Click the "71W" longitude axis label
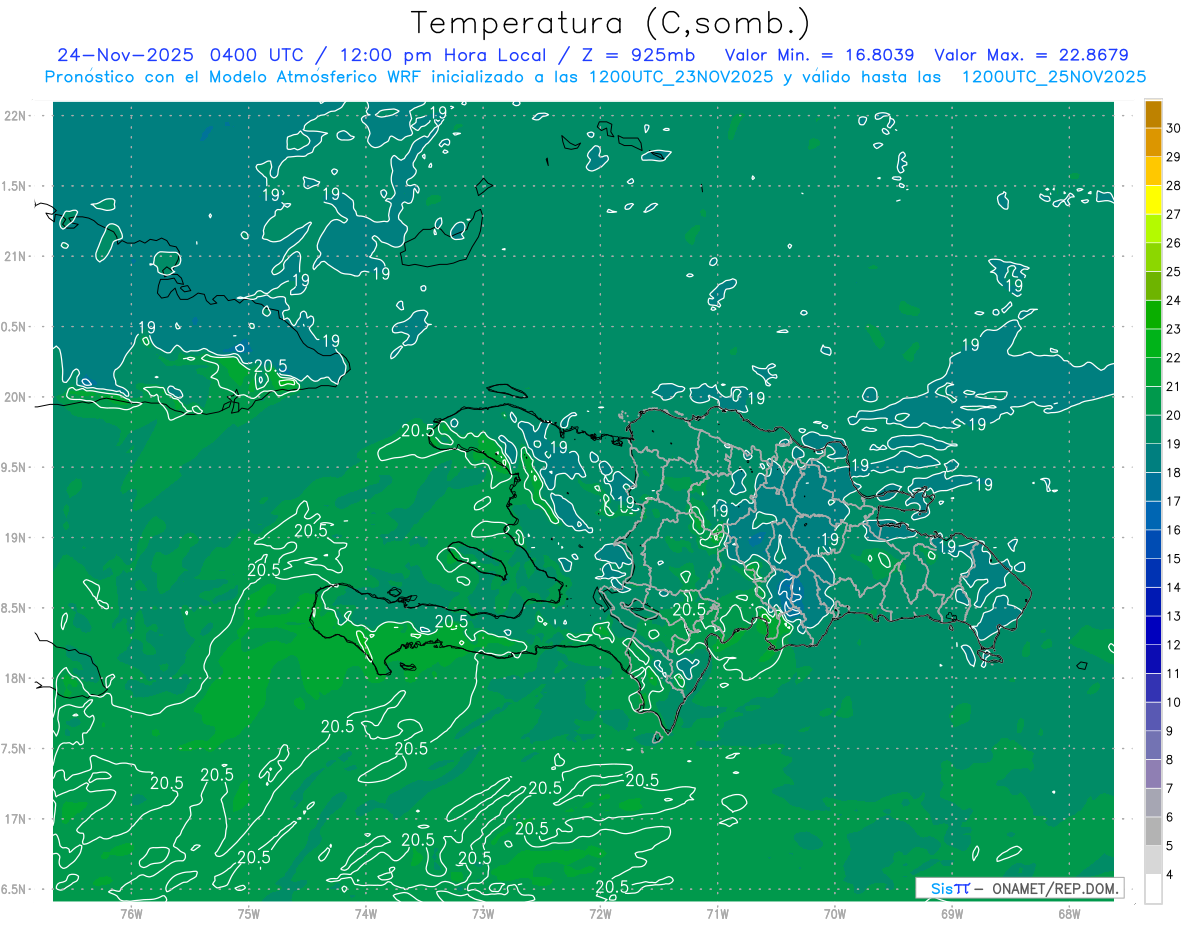 (x=717, y=913)
